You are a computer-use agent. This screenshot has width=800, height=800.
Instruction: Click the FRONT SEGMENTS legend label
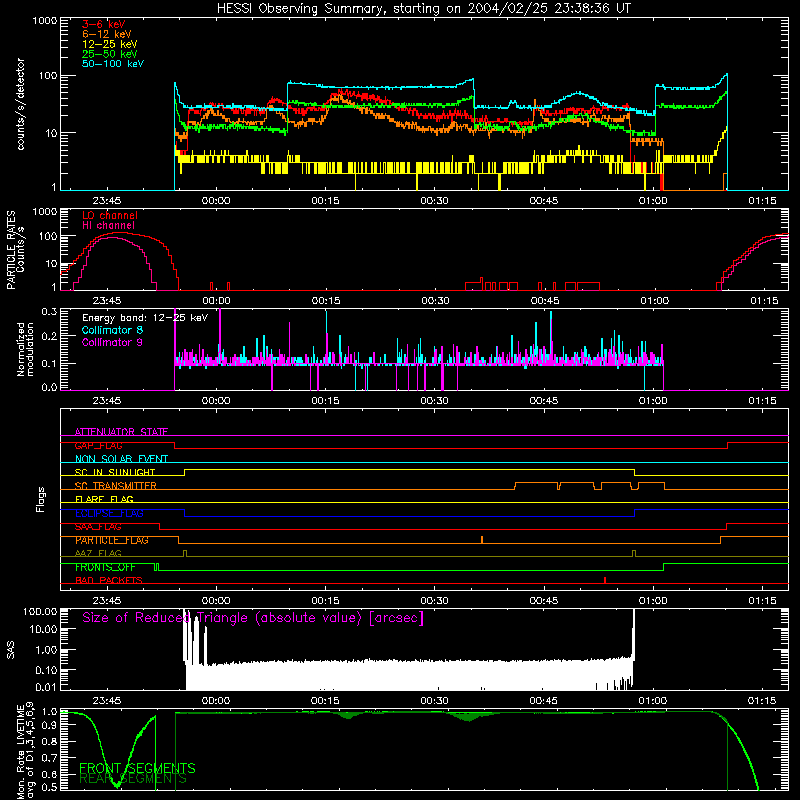click(x=137, y=768)
